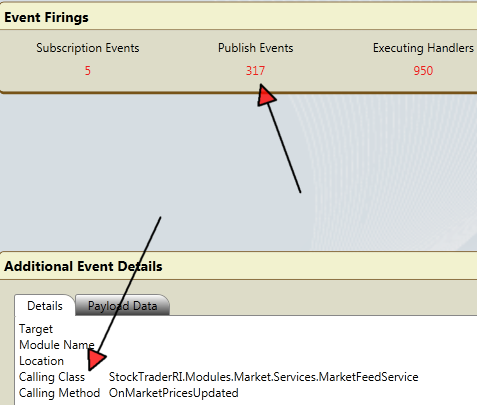Image resolution: width=477 pixels, height=405 pixels.
Task: Select the Executing Handlers label
Action: click(x=423, y=48)
